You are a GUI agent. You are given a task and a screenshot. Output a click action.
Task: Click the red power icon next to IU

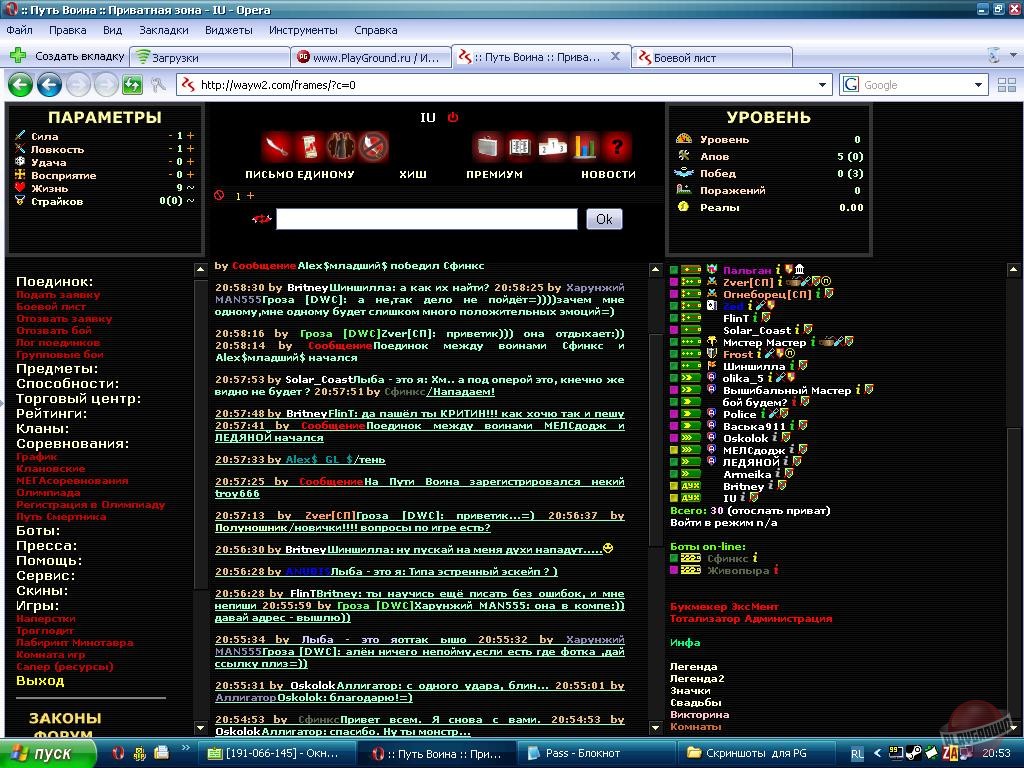453,117
